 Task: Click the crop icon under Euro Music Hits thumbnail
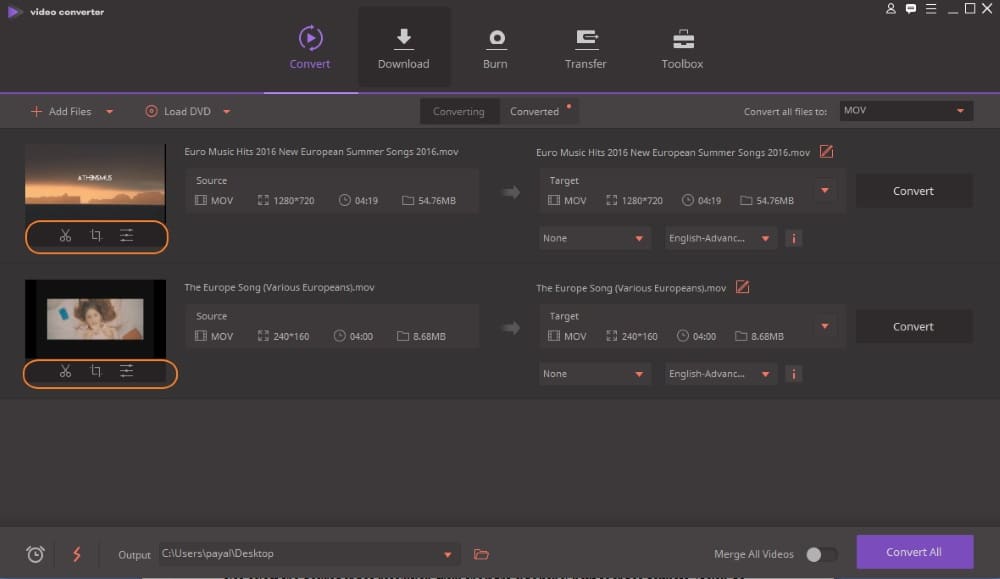pyautogui.click(x=96, y=235)
